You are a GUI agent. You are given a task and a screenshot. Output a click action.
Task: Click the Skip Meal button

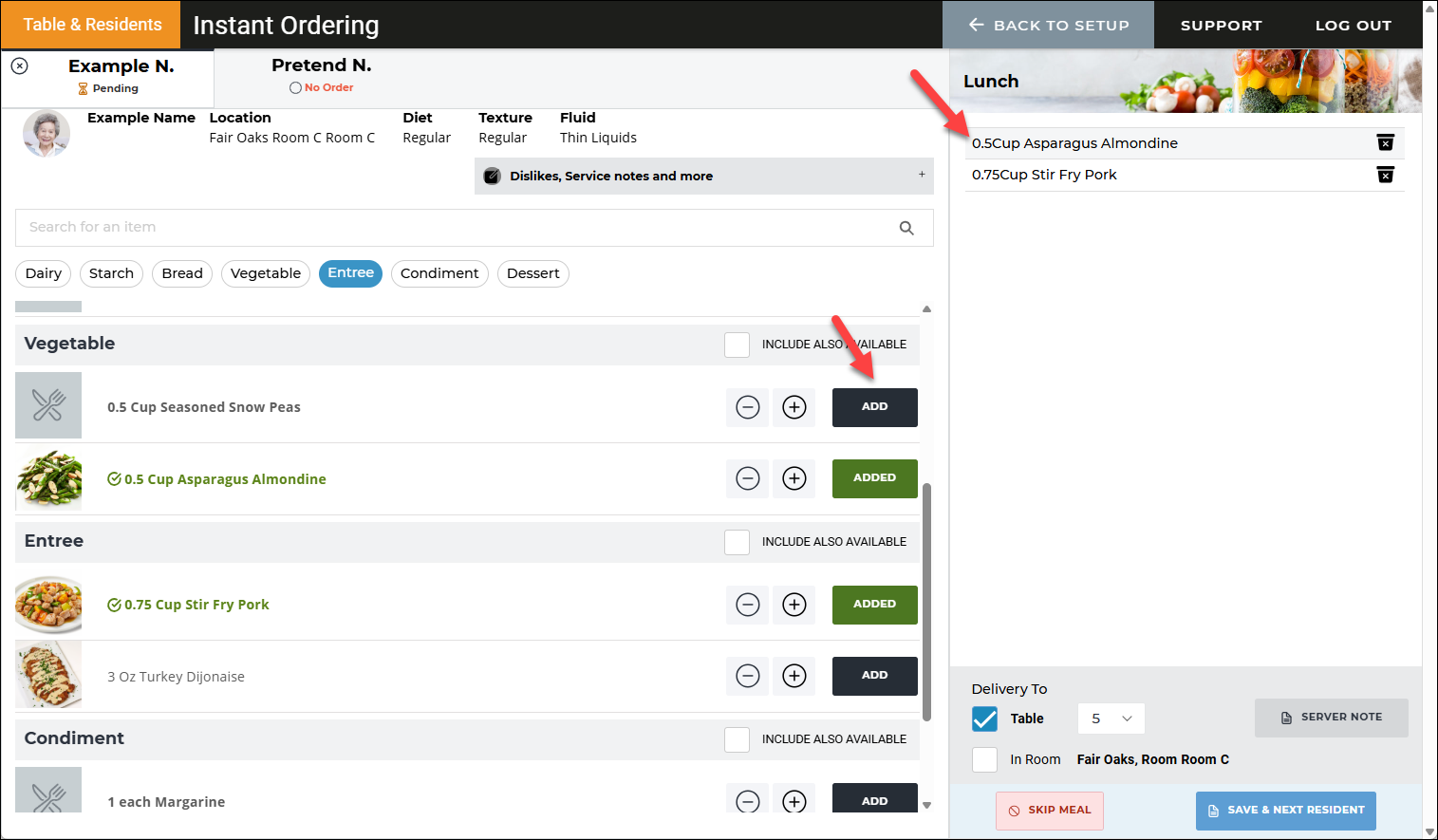1050,811
